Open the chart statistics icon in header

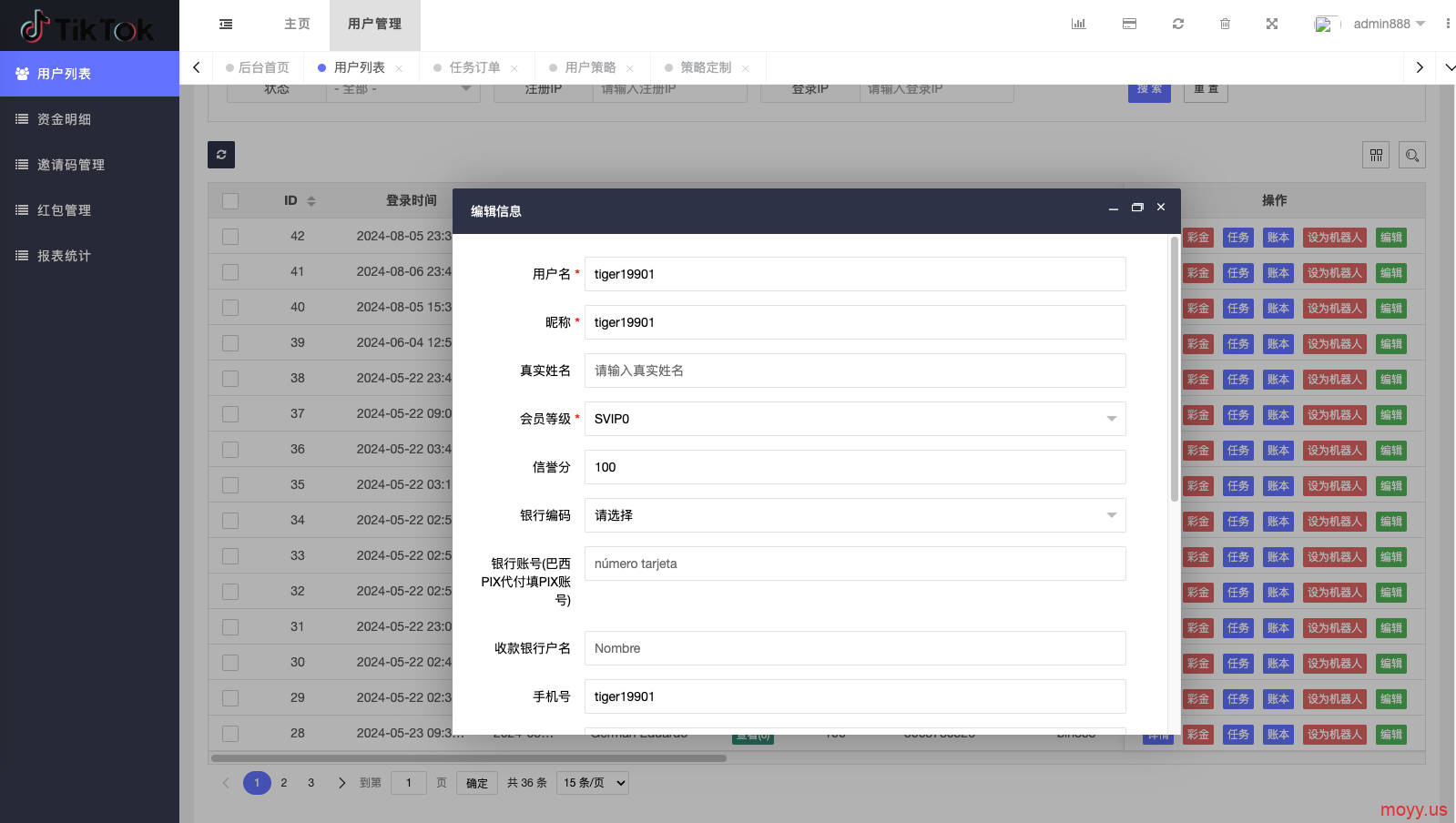(x=1079, y=24)
